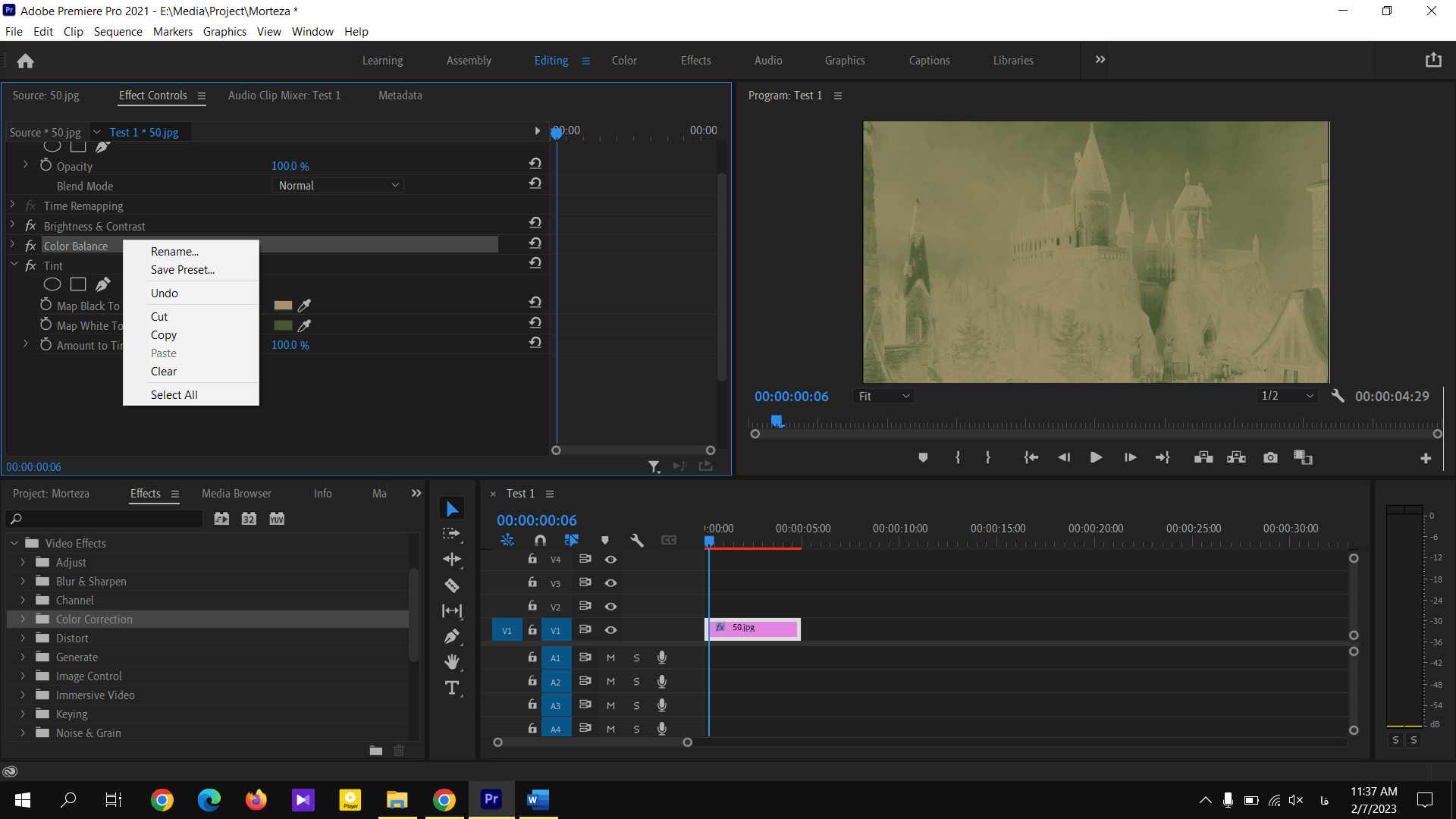Viewport: 1456px width, 819px height.
Task: Expand the Color Correction folder
Action: (23, 619)
